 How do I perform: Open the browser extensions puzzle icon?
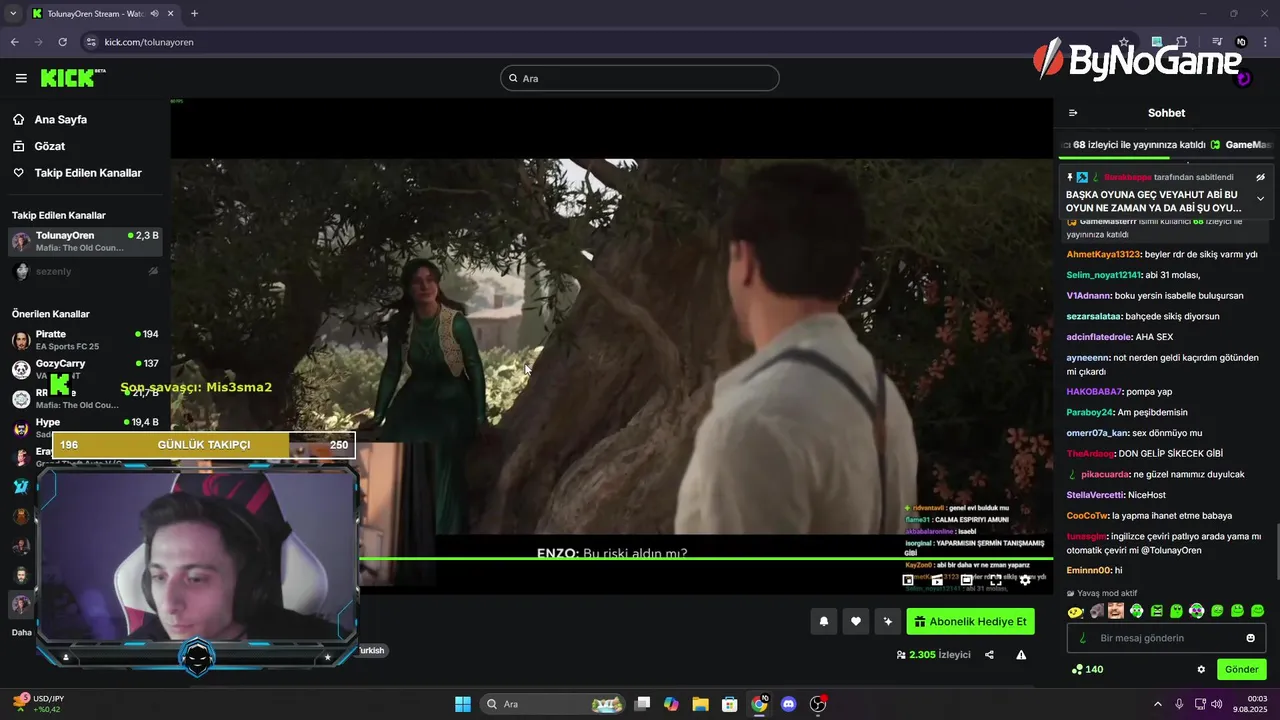click(1181, 42)
